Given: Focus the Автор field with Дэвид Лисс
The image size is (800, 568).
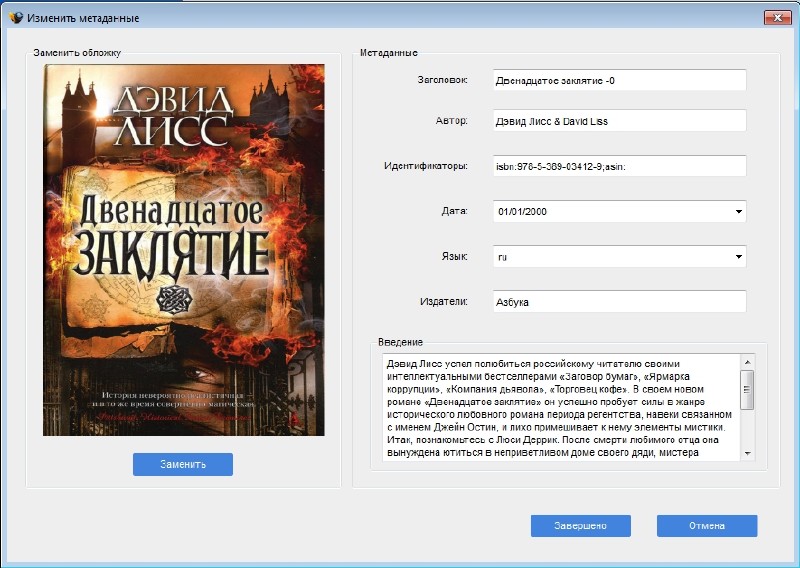Looking at the screenshot, I should 619,121.
